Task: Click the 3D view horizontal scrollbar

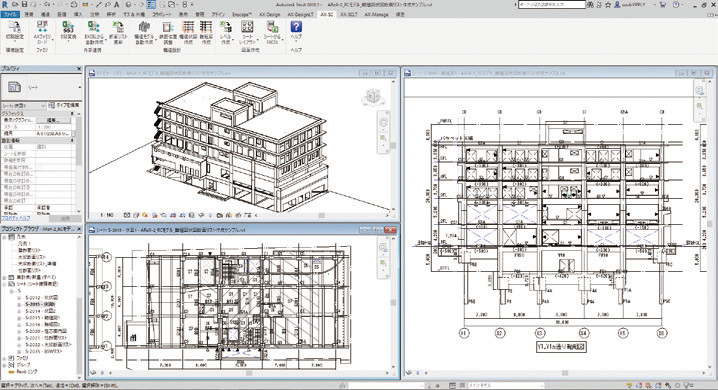Action: (322, 215)
